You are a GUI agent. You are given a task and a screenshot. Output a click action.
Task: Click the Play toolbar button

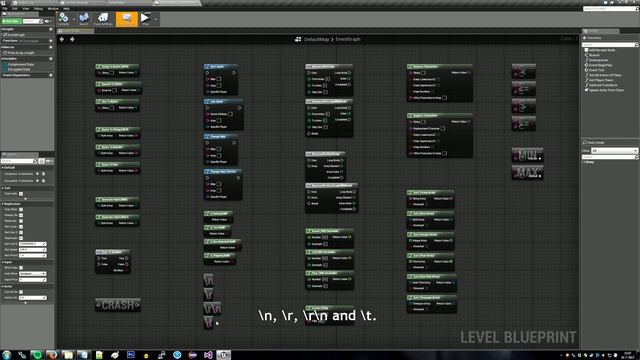pos(145,19)
